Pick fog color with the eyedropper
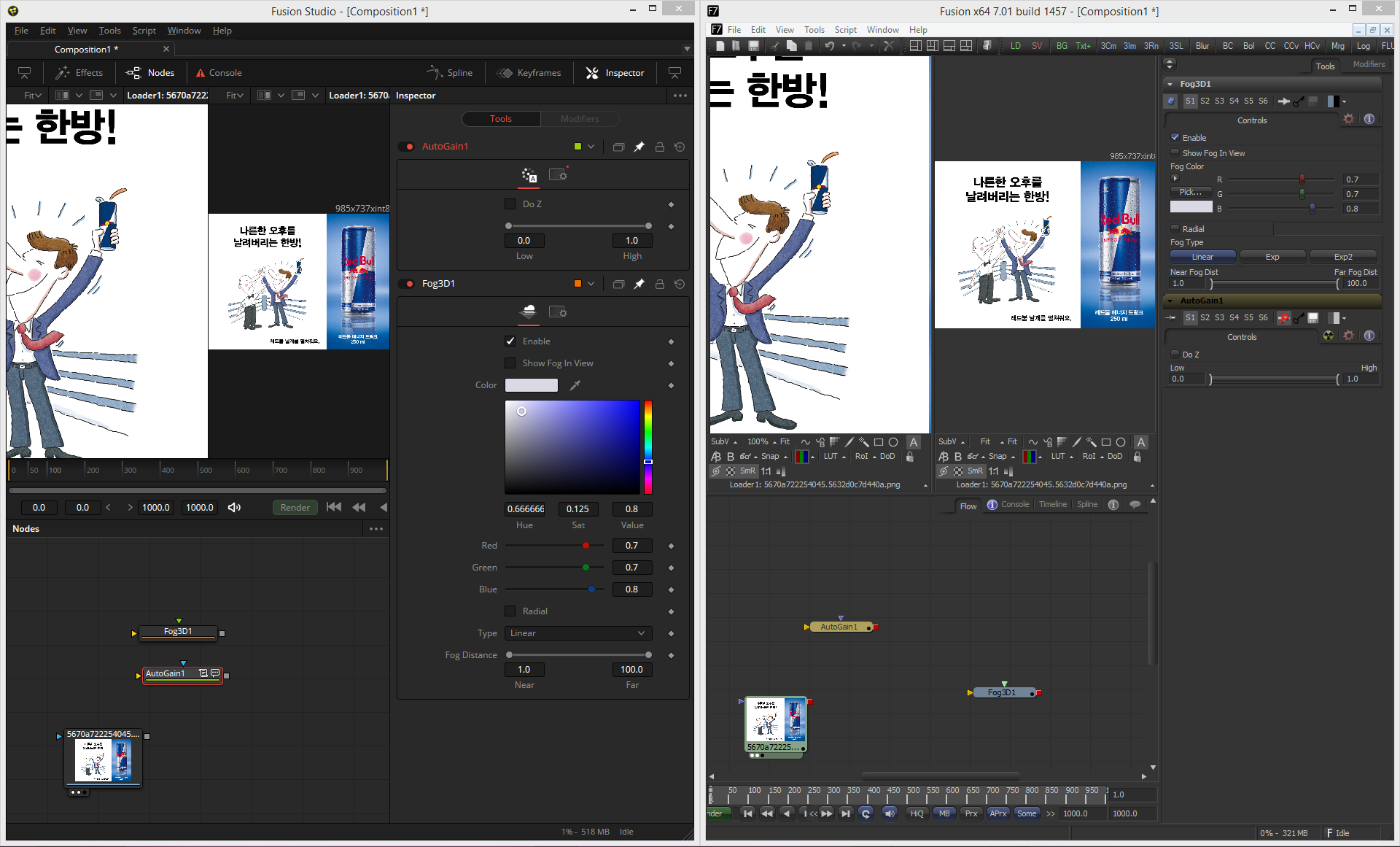This screenshot has height=847, width=1400. (x=575, y=385)
